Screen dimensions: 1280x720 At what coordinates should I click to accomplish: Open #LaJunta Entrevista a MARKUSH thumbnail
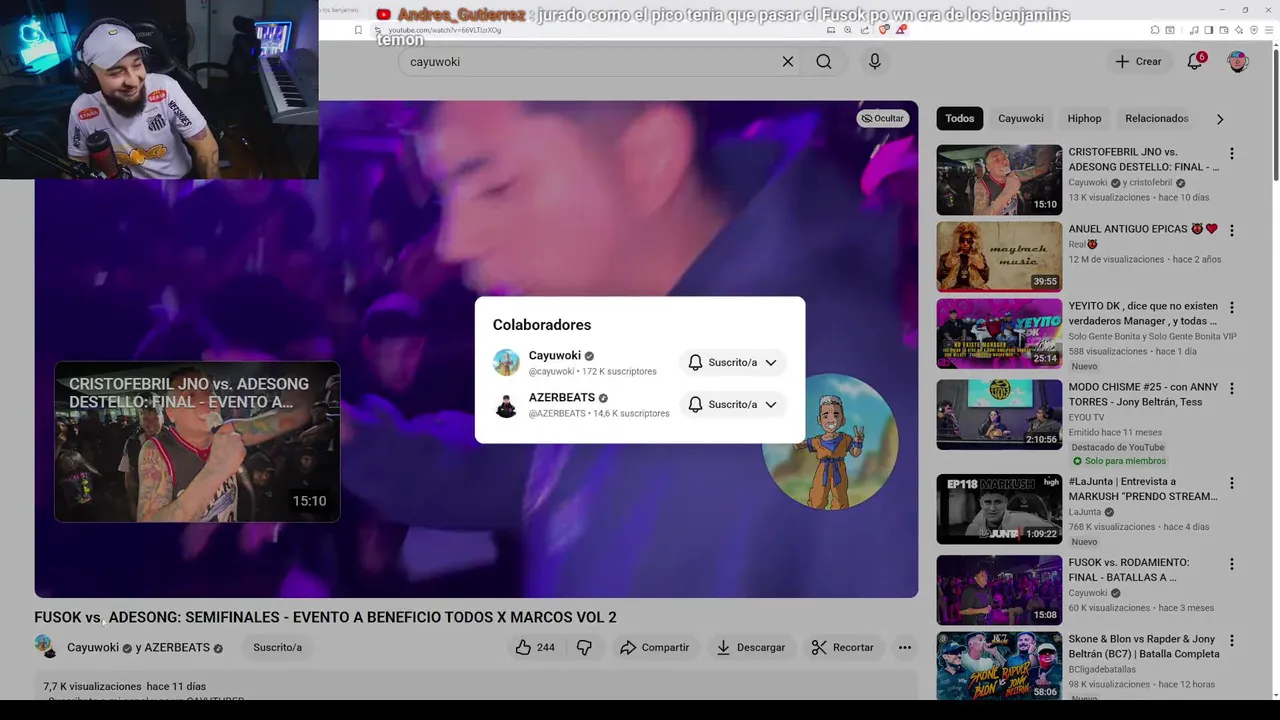999,509
